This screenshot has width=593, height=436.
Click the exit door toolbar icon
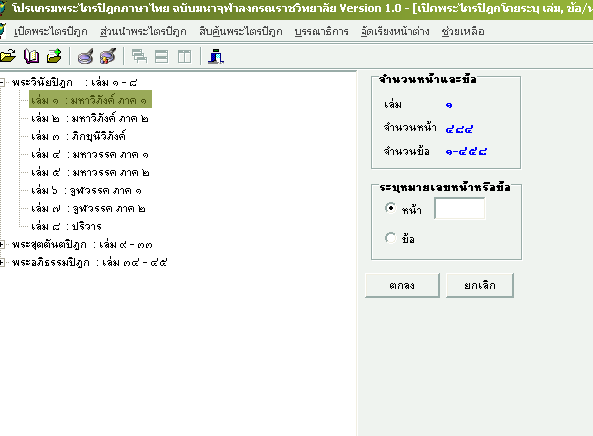(216, 57)
